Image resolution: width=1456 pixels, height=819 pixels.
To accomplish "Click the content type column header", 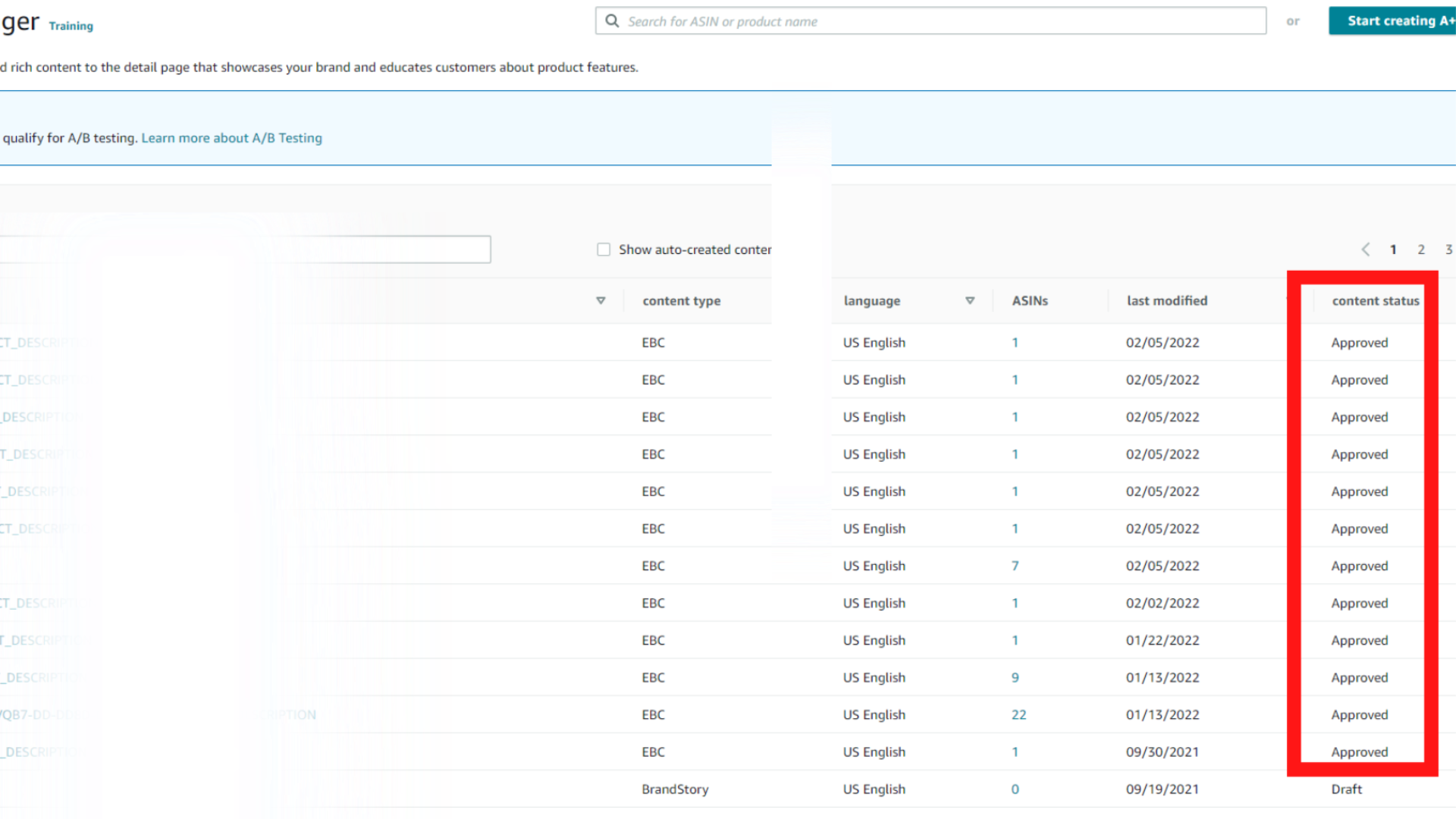I will [x=681, y=301].
